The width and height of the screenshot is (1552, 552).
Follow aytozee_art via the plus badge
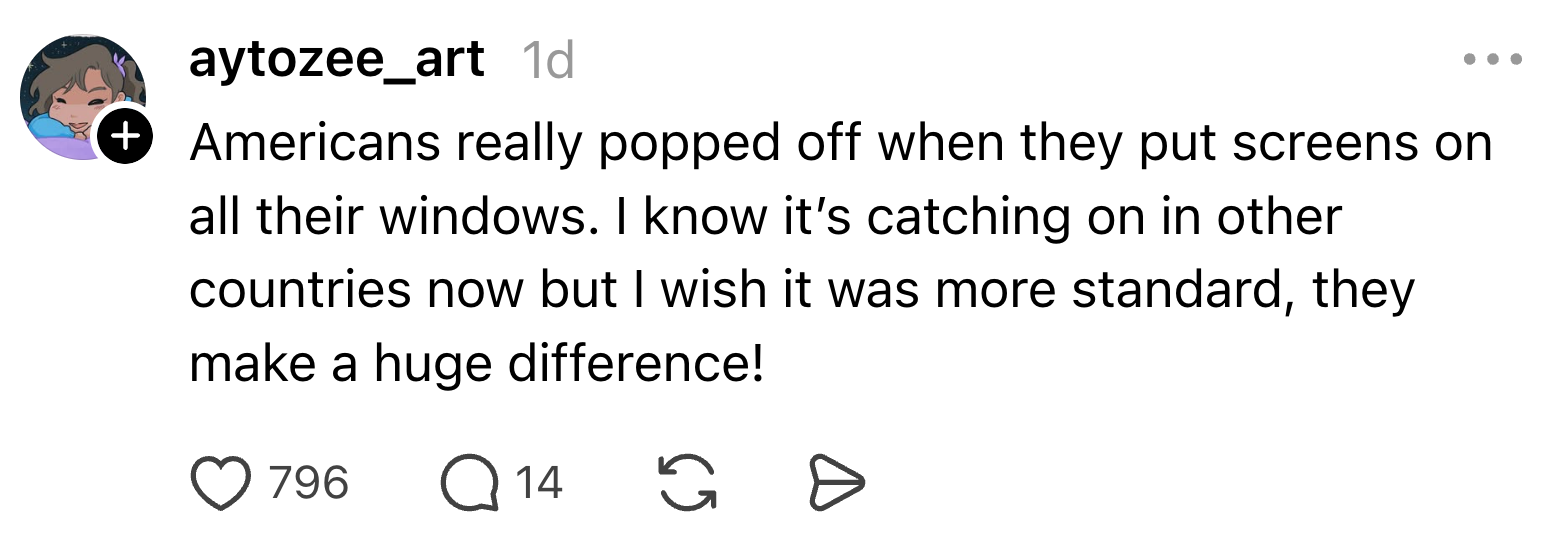pos(124,136)
